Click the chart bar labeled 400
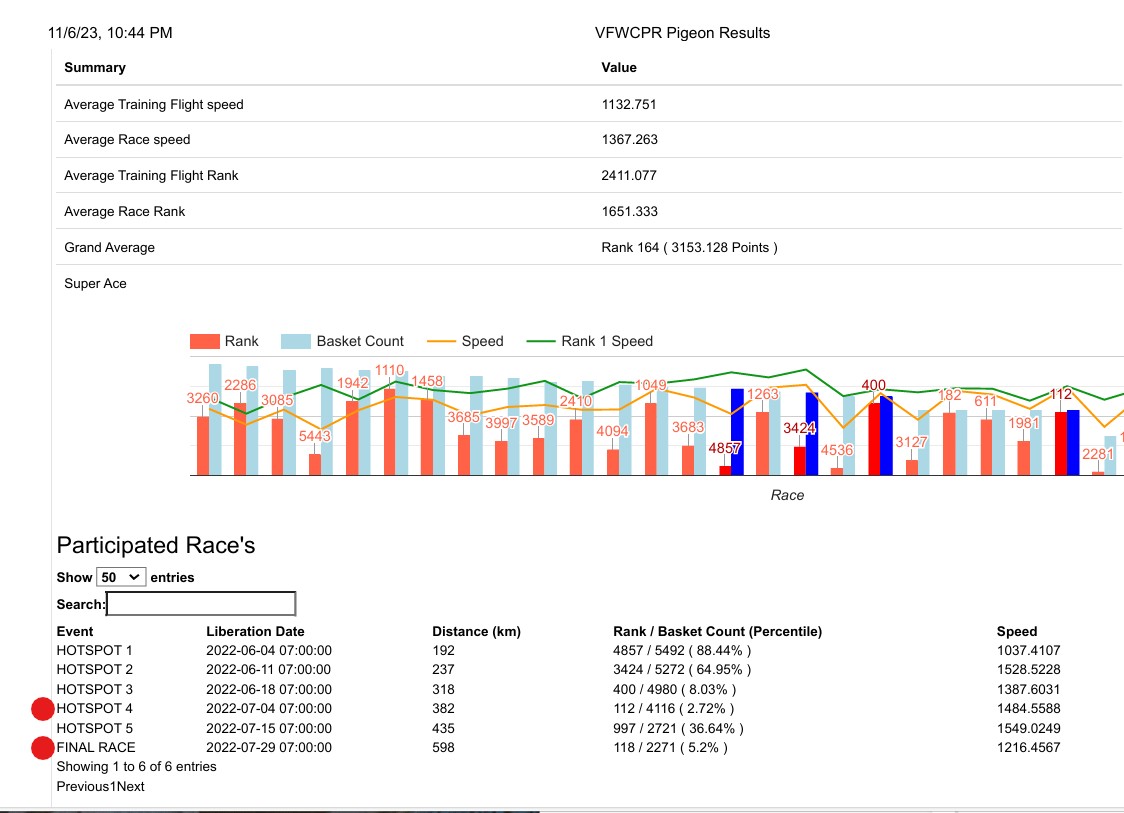The image size is (1124, 813). [x=874, y=438]
